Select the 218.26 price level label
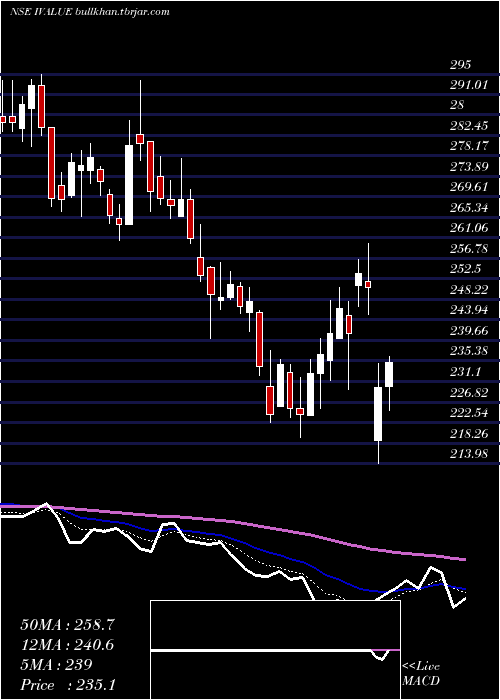Viewport: 500px width, 700px height. coord(469,433)
